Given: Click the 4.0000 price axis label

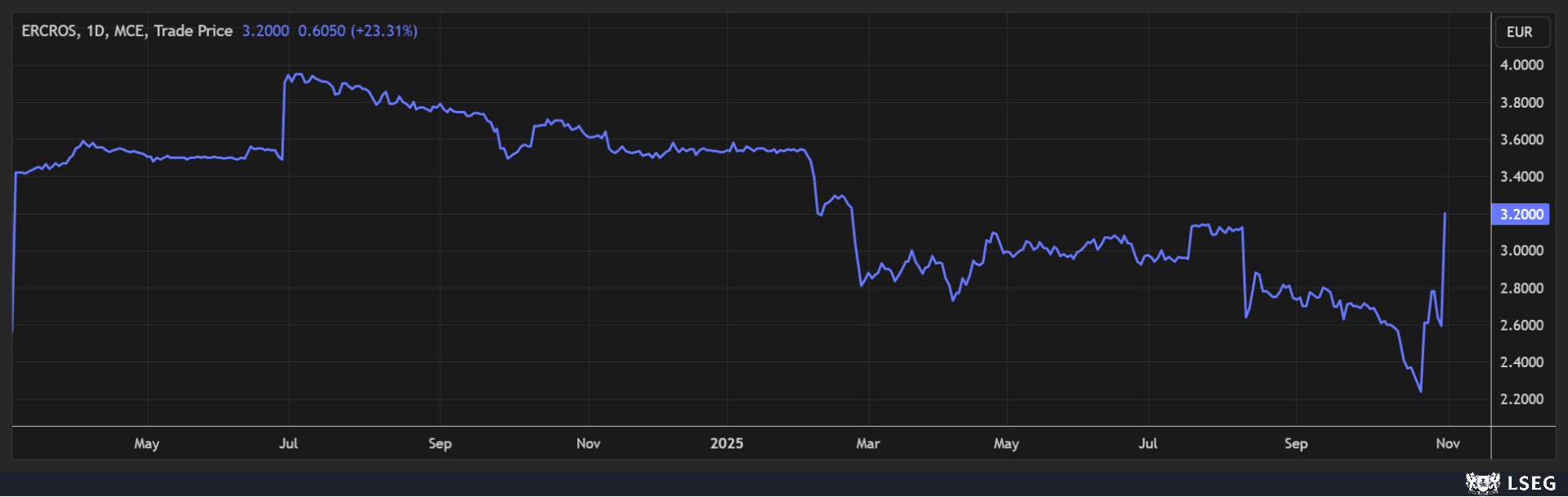Looking at the screenshot, I should (1521, 65).
